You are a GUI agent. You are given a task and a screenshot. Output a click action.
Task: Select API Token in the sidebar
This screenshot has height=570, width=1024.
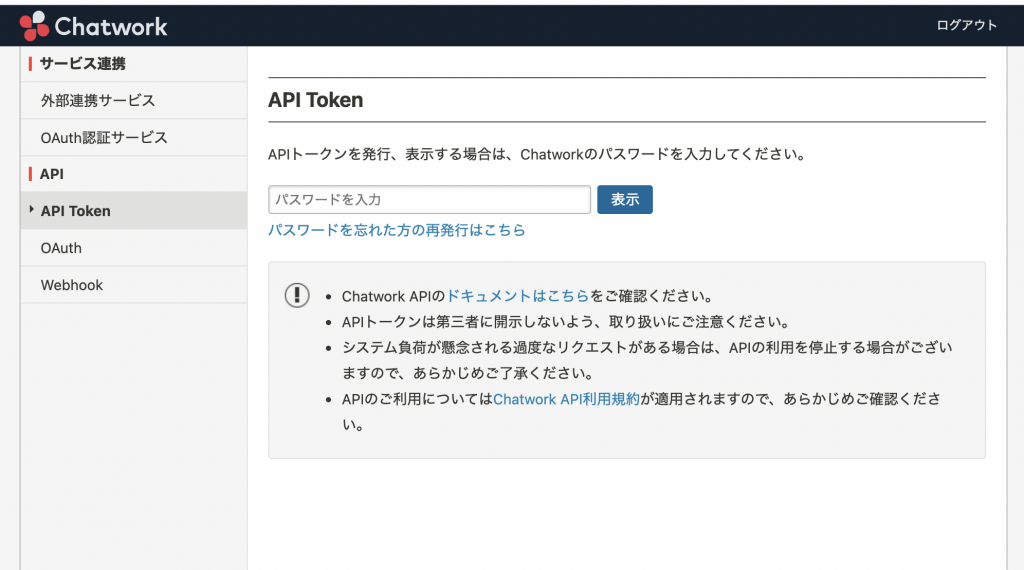click(134, 211)
